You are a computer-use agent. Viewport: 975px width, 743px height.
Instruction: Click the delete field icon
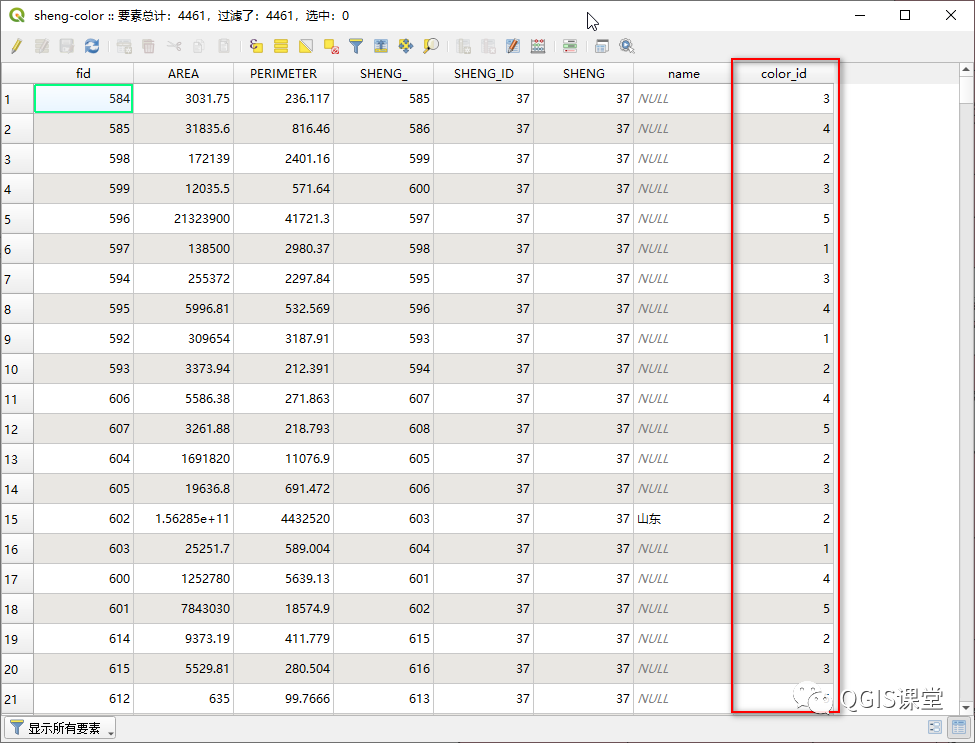tap(488, 46)
